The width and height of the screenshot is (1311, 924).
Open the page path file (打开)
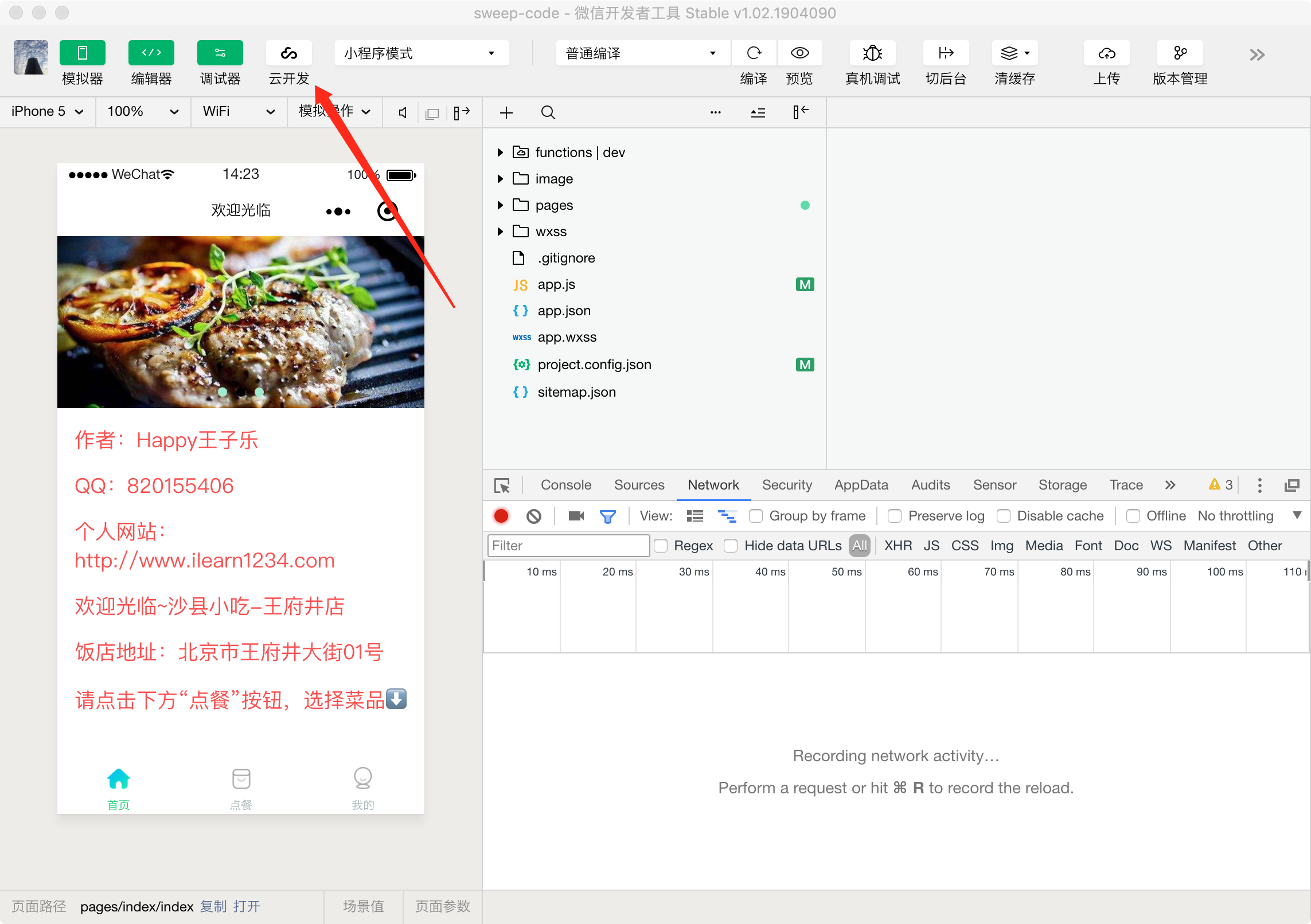click(247, 906)
